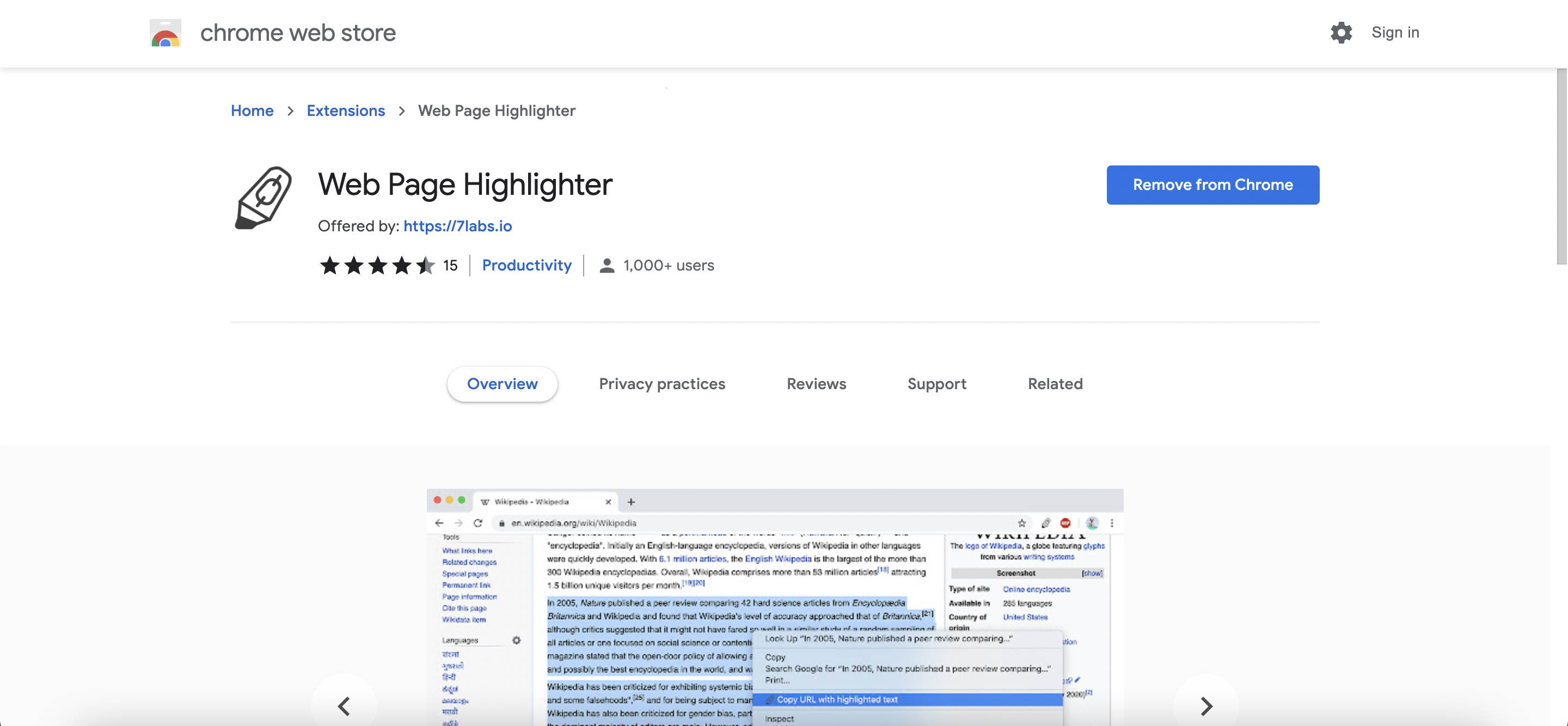This screenshot has width=1568, height=726.
Task: Click 'Web Page Highlighter' breadcrumb text
Action: pyautogui.click(x=496, y=111)
